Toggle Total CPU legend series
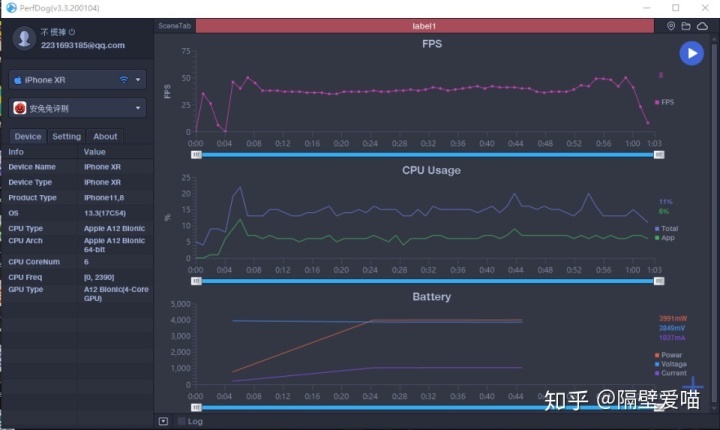The width and height of the screenshot is (720, 430). pyautogui.click(x=666, y=228)
